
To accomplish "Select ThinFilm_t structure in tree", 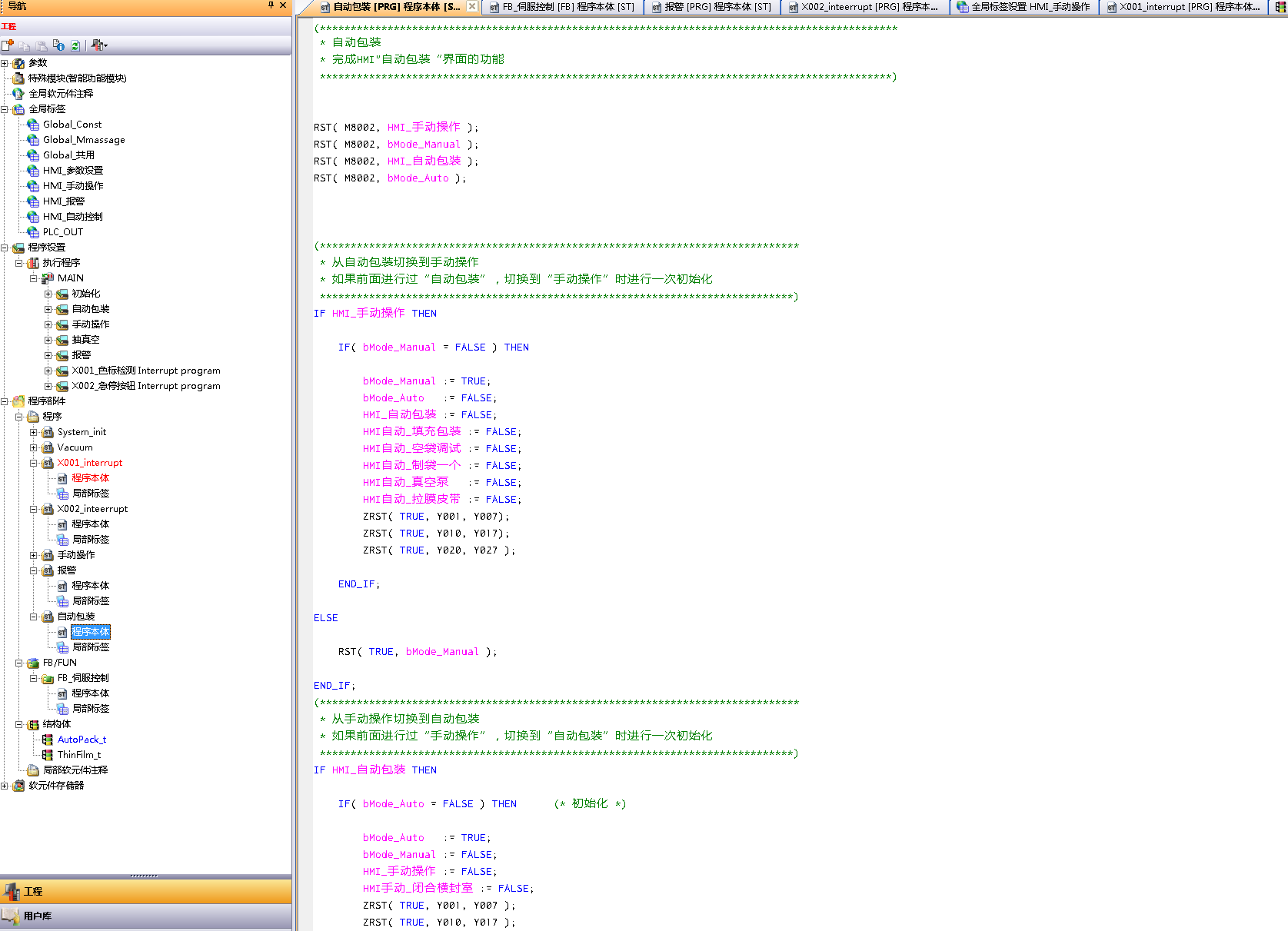I will (78, 755).
